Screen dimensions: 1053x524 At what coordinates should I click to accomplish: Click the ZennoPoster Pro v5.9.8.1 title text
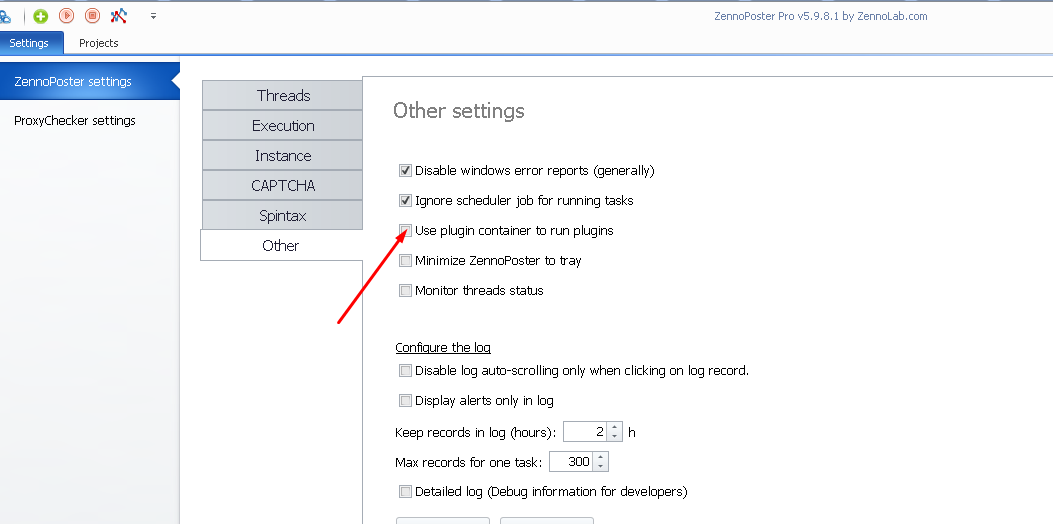[821, 16]
